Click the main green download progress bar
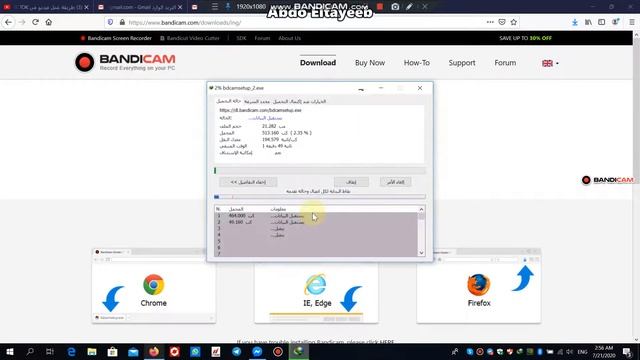 tap(320, 171)
